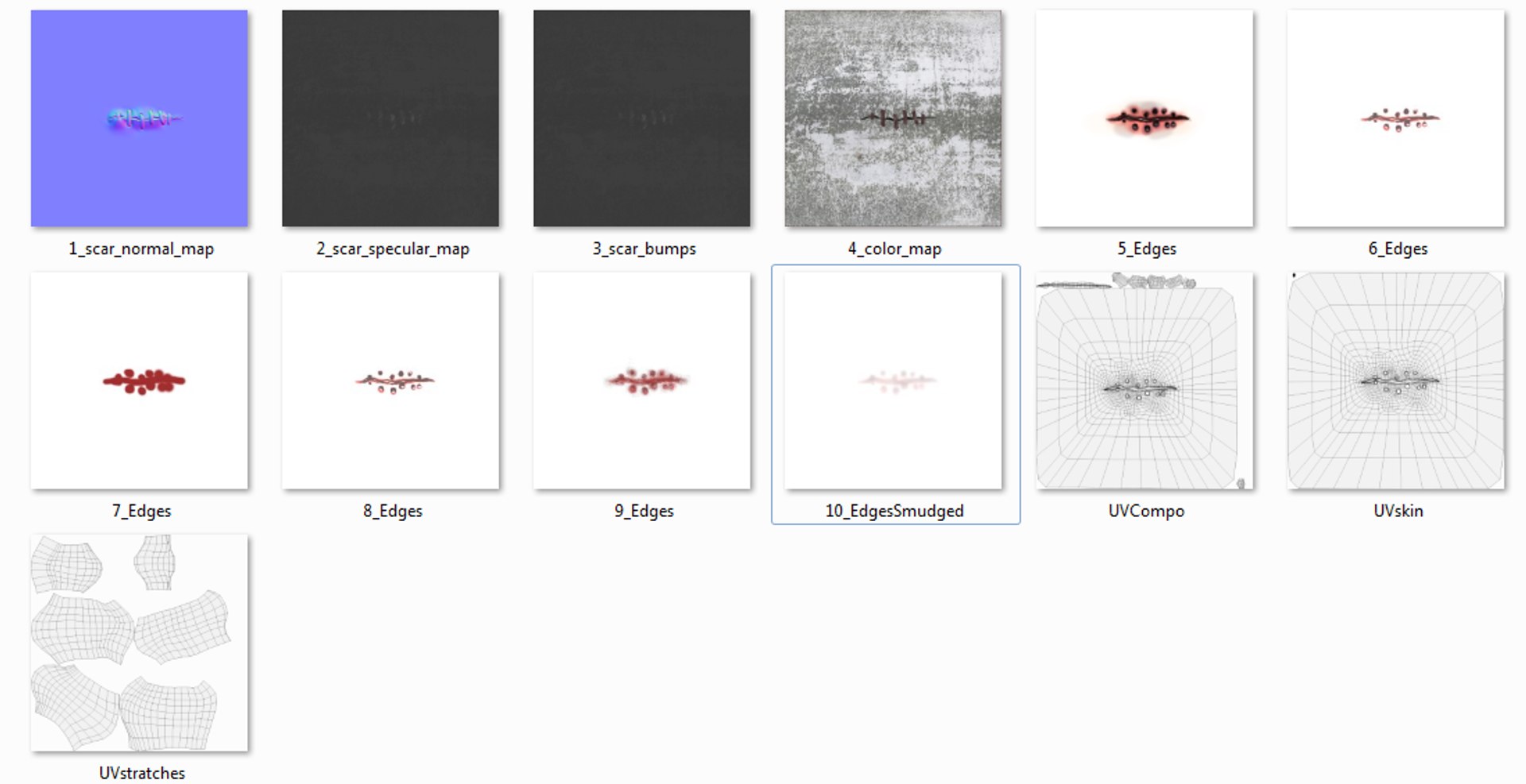
Task: Click the file name "UVCompo"
Action: (x=1146, y=511)
